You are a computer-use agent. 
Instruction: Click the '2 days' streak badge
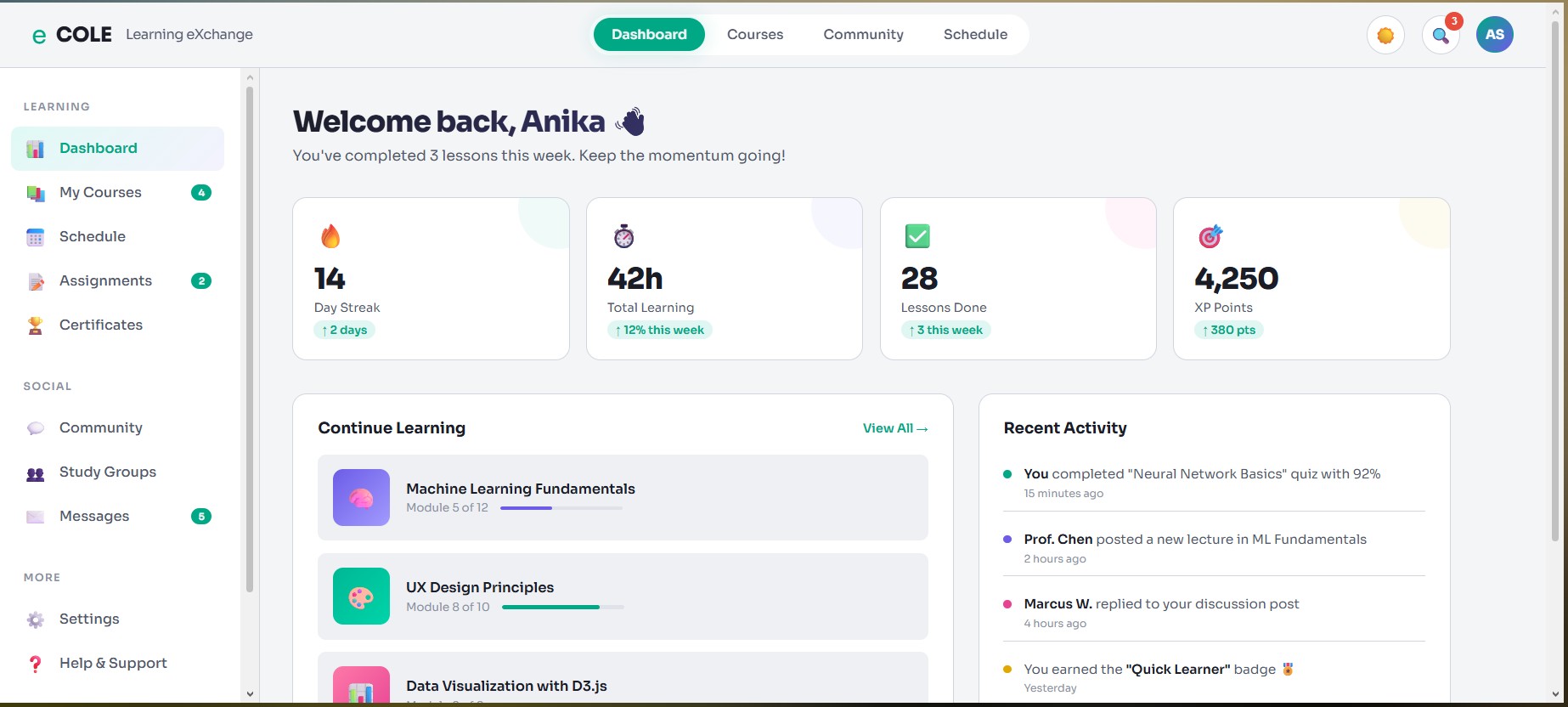click(345, 331)
